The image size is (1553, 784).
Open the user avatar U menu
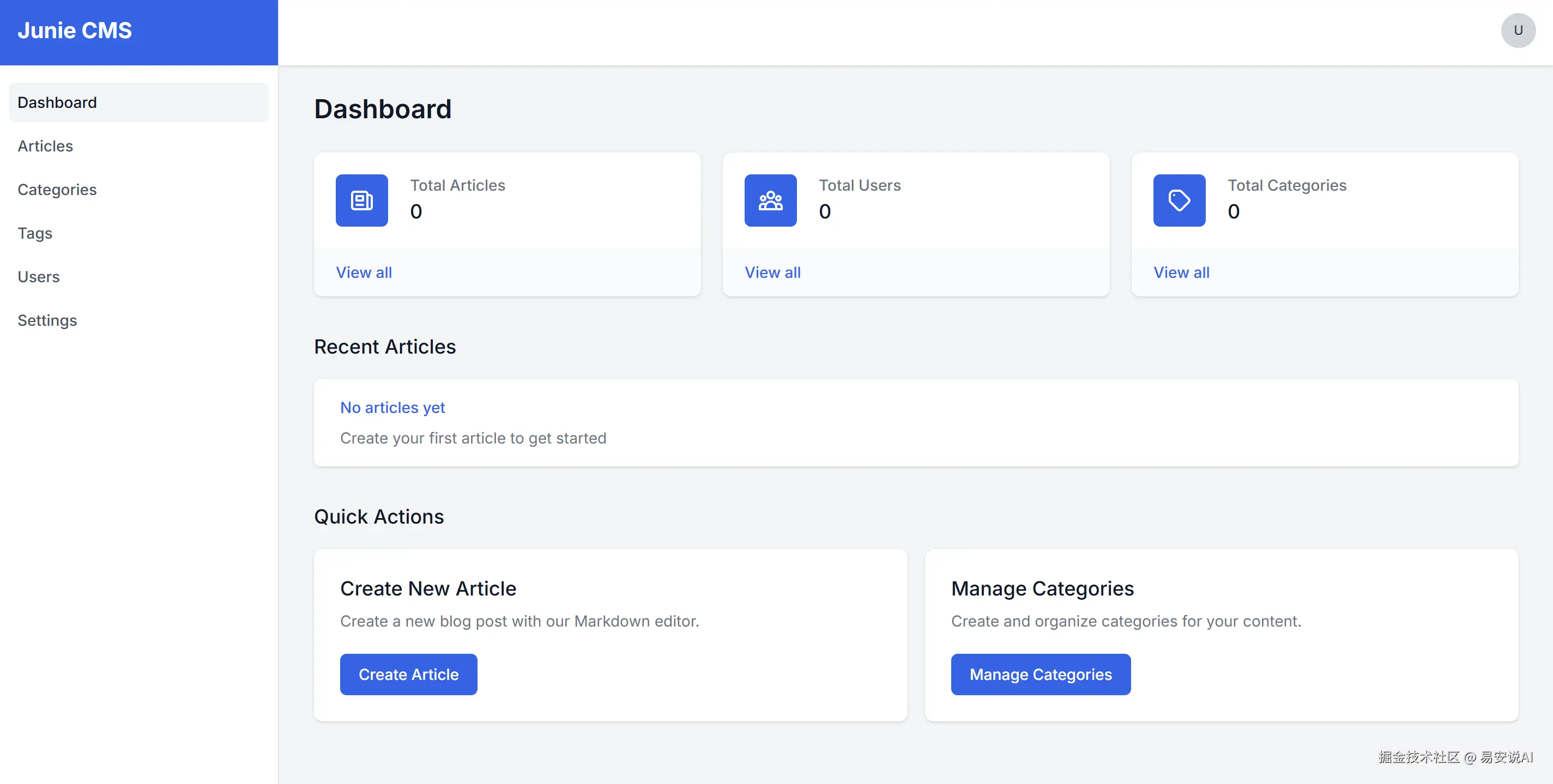pyautogui.click(x=1518, y=30)
